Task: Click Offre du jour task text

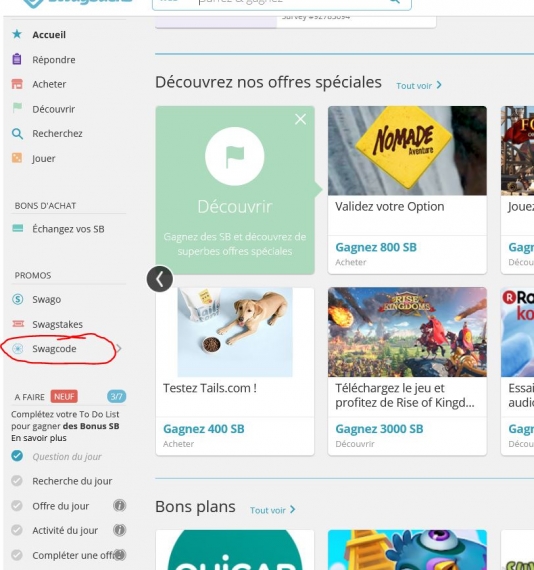Action: point(60,506)
